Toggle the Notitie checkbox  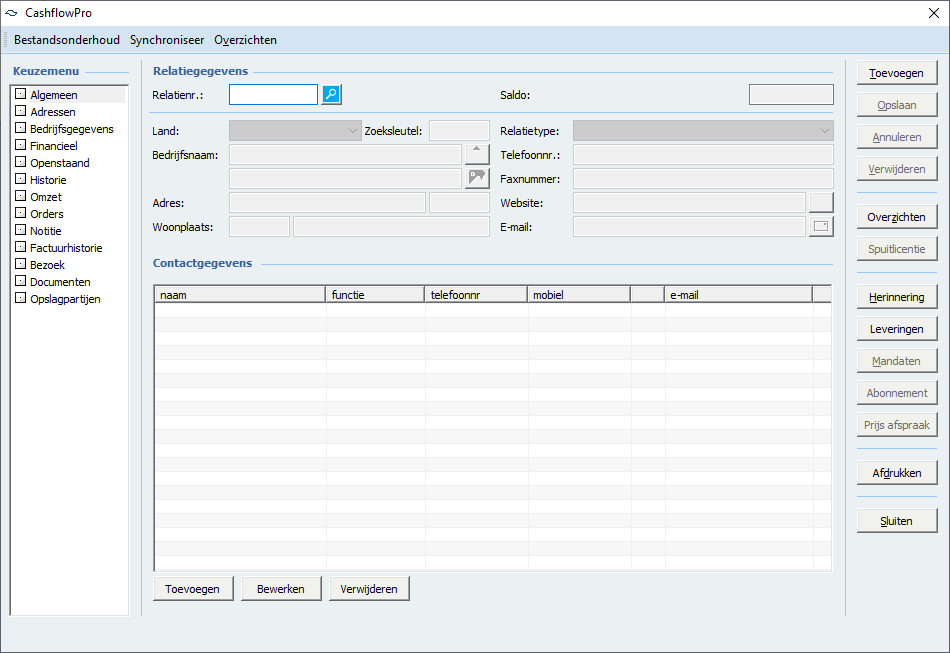click(21, 230)
